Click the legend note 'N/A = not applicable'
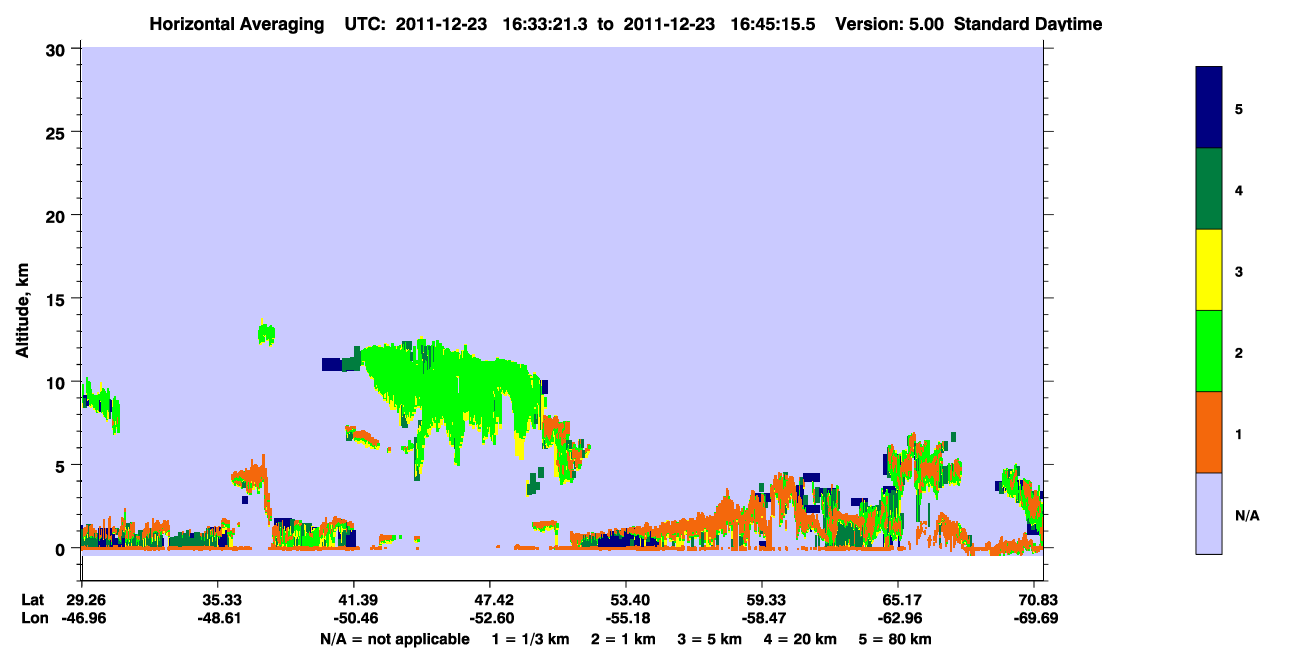The height and width of the screenshot is (667, 1300). (x=394, y=639)
